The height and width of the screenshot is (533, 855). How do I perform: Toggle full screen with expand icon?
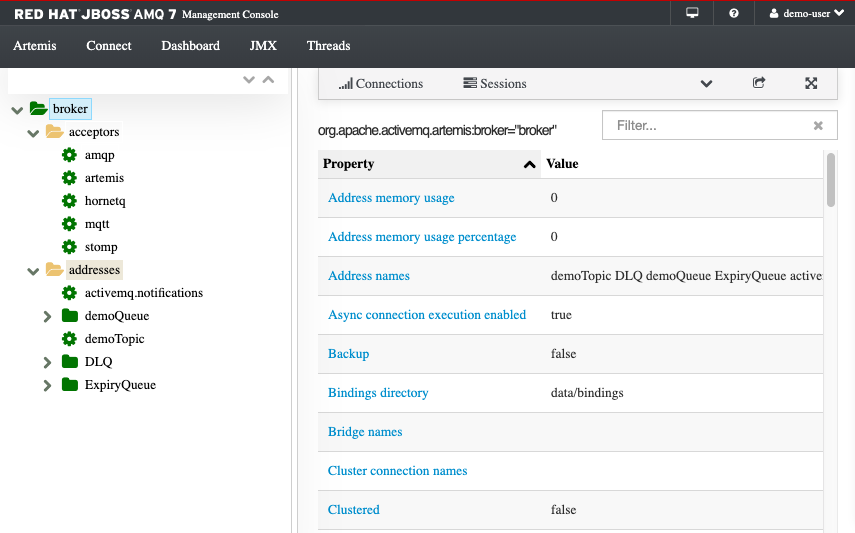pos(811,83)
